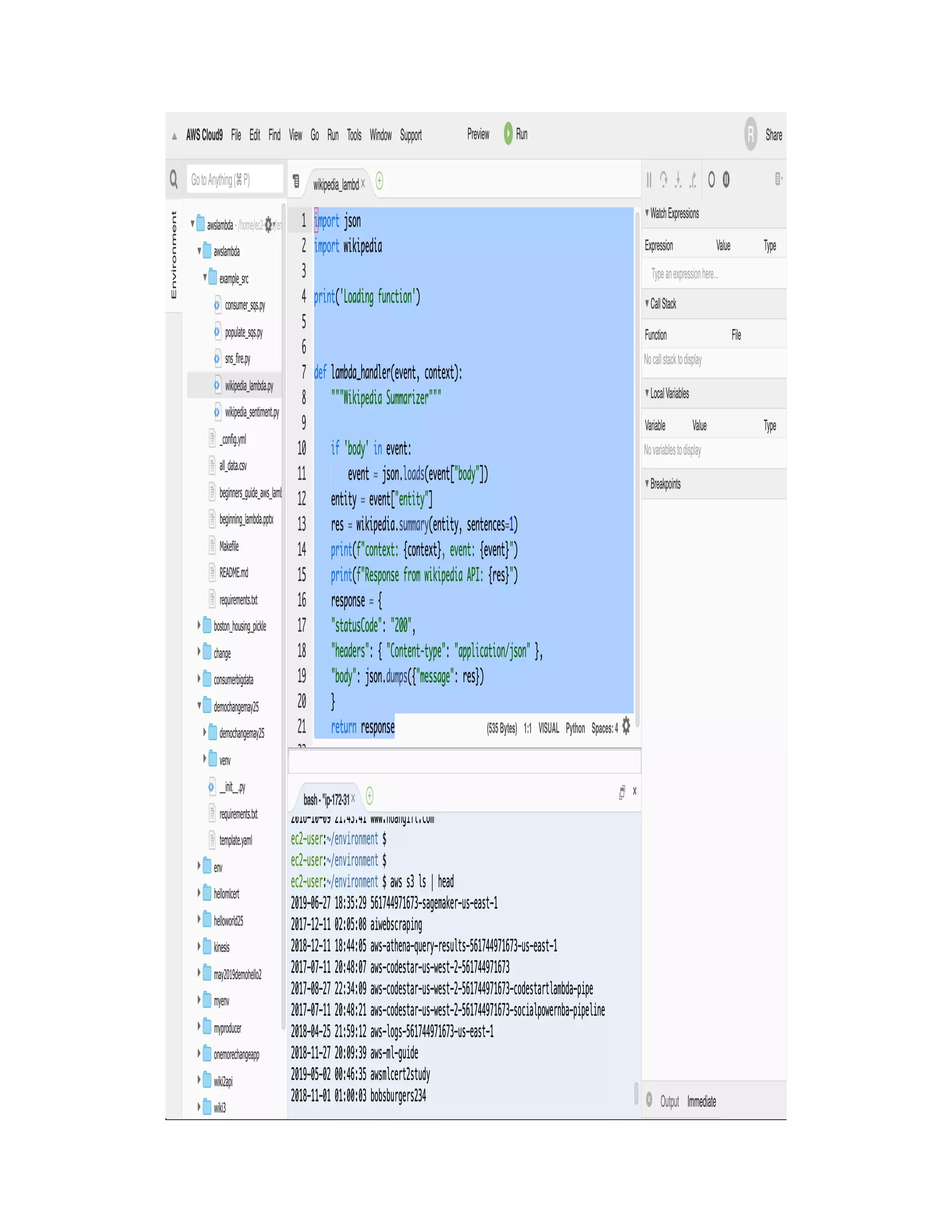952x1232 pixels.
Task: Open the Go to Anything search magnifier
Action: click(x=174, y=179)
